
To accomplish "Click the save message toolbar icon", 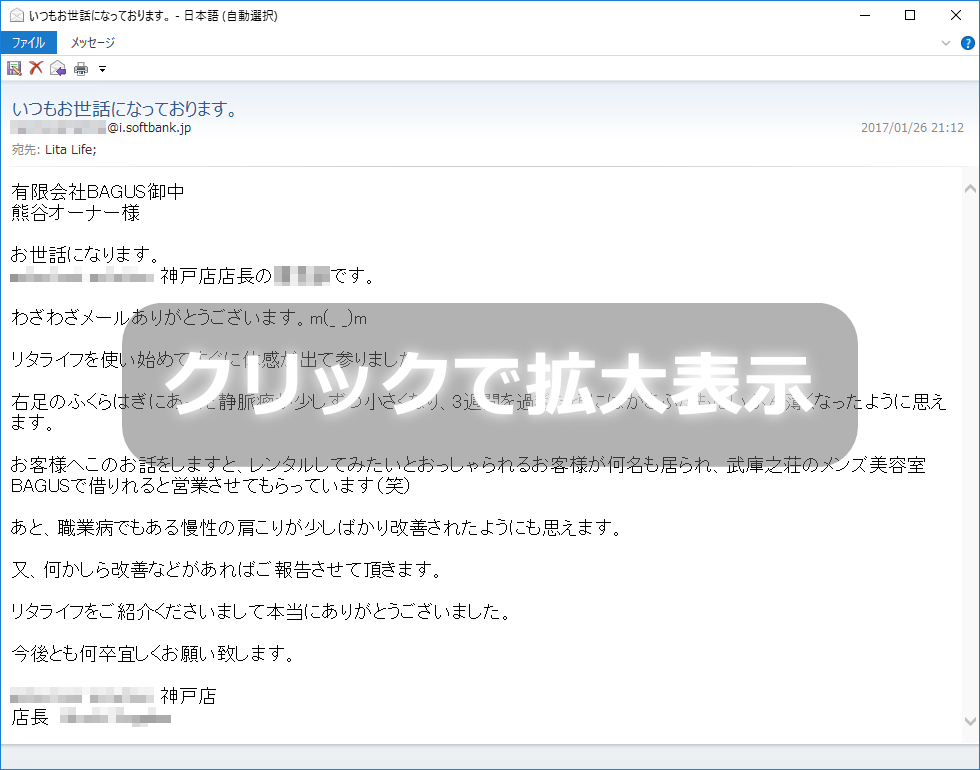I will click(14, 68).
